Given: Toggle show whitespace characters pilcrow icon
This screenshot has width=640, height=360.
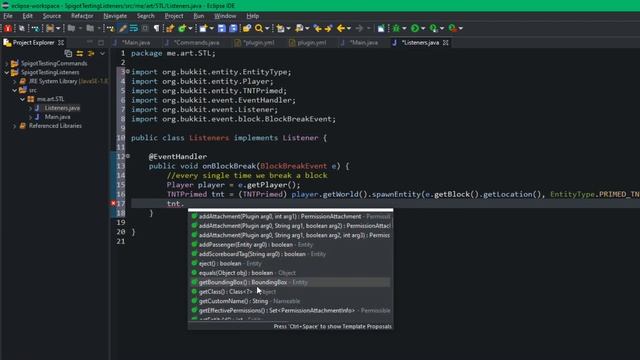Looking at the screenshot, I should pos(156,28).
